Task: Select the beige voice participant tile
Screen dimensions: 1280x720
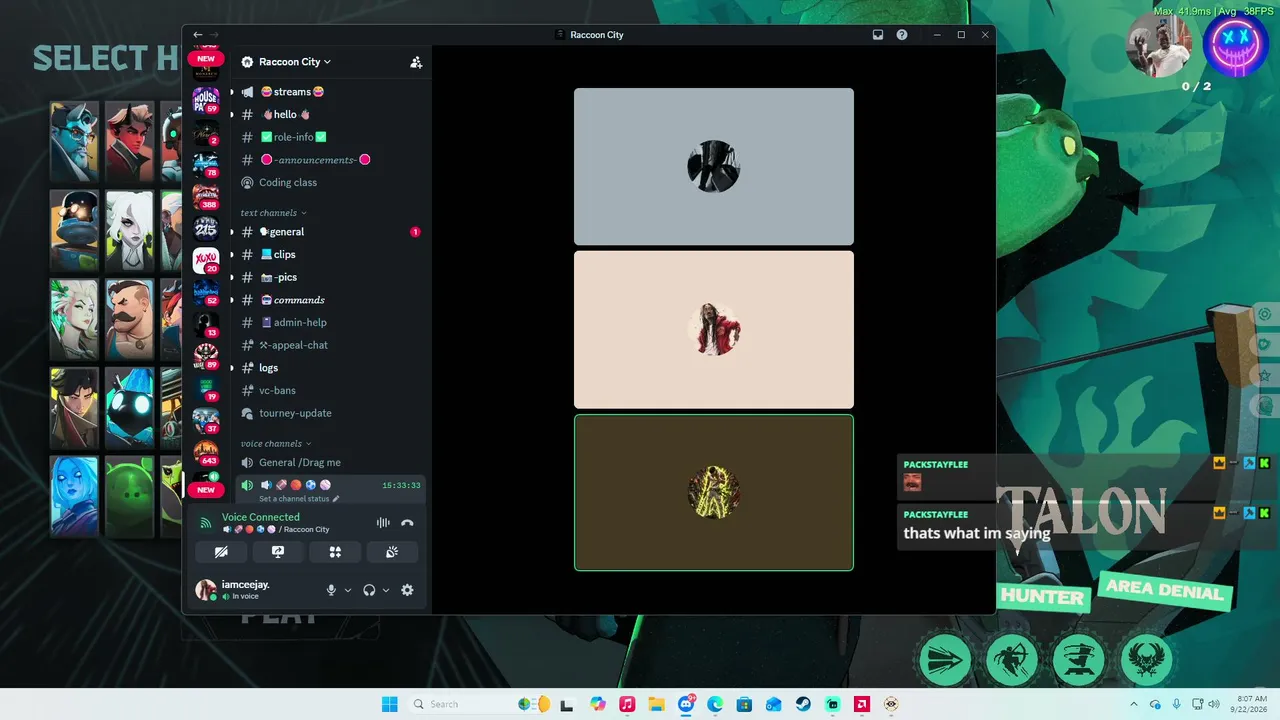Action: pos(714,329)
